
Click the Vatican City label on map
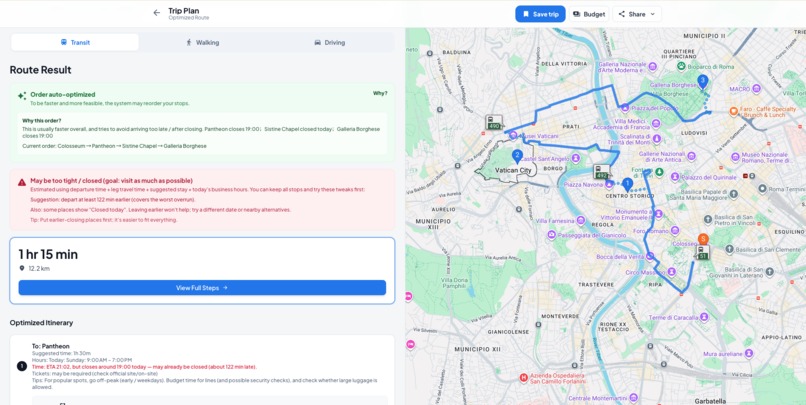pos(513,170)
